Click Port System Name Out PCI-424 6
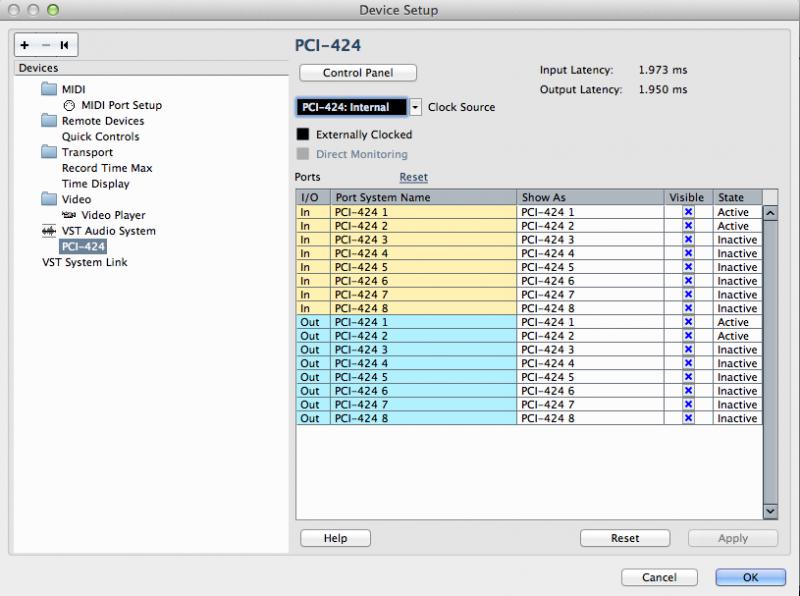 (x=423, y=391)
